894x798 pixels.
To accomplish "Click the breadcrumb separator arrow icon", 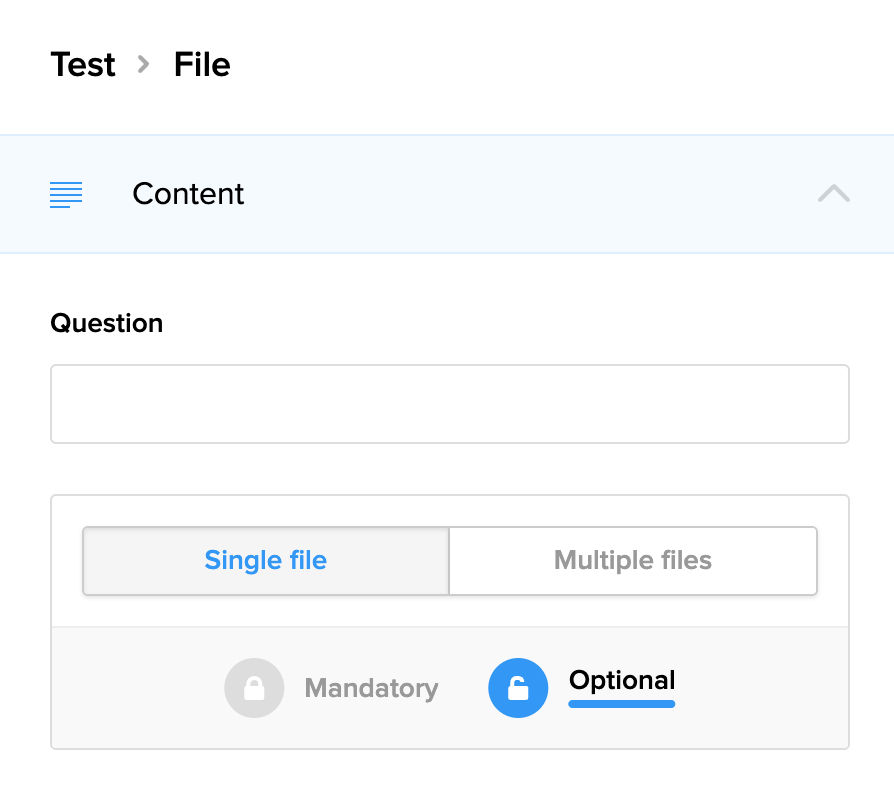I will click(x=144, y=65).
